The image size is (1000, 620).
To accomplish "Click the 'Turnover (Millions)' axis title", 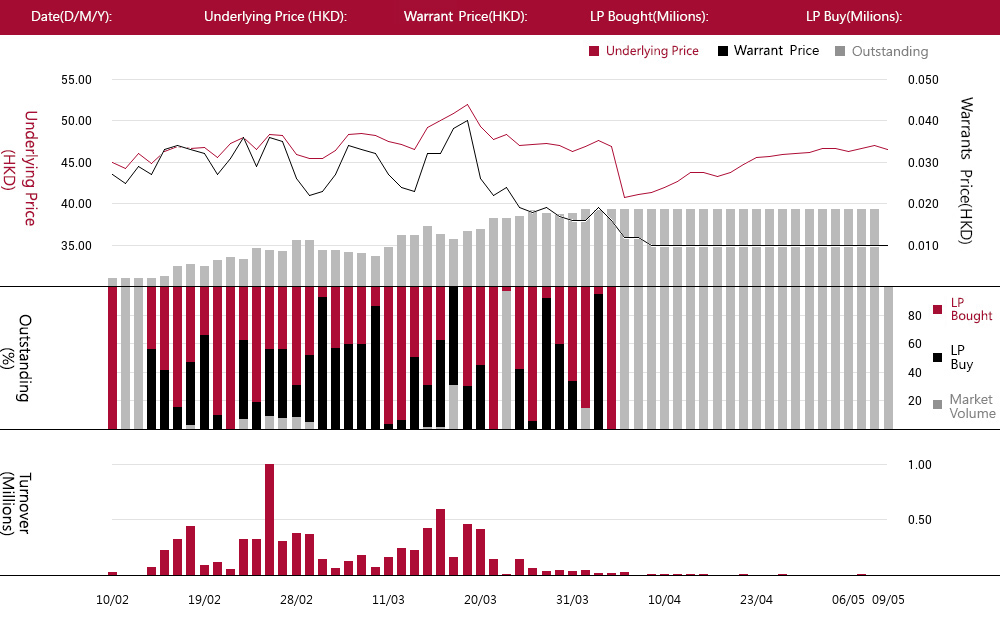I will pyautogui.click(x=17, y=503).
